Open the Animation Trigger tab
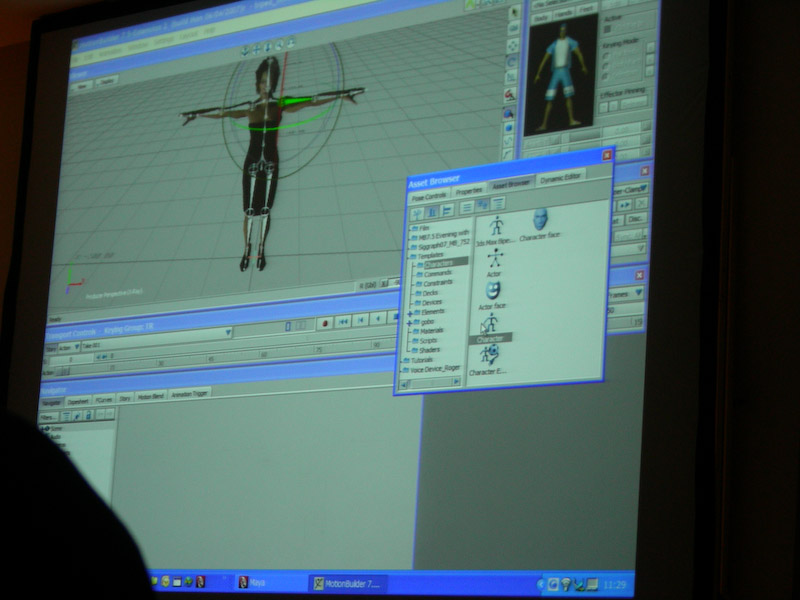This screenshot has height=600, width=800. pyautogui.click(x=189, y=394)
